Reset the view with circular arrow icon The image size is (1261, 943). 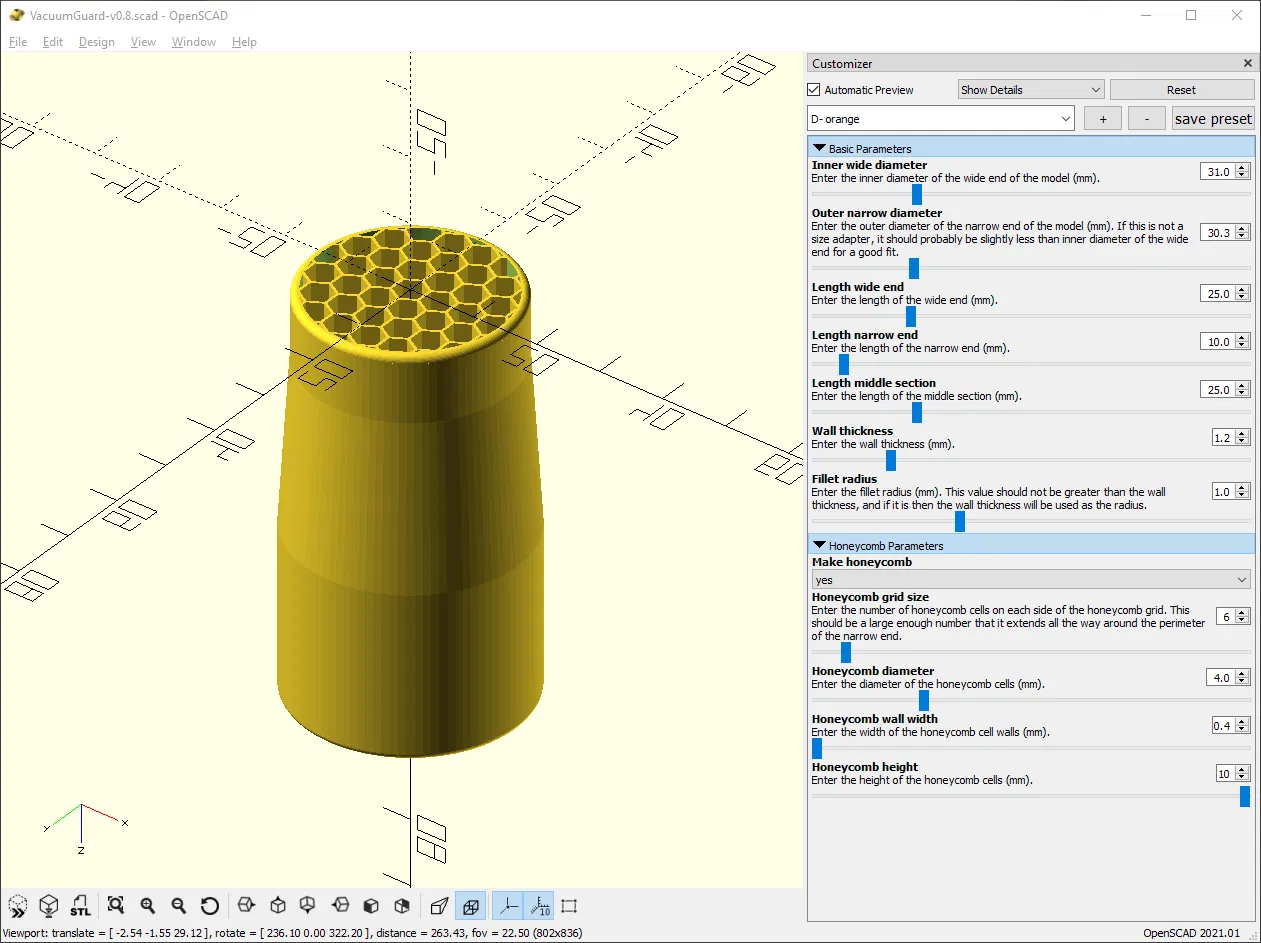(210, 906)
